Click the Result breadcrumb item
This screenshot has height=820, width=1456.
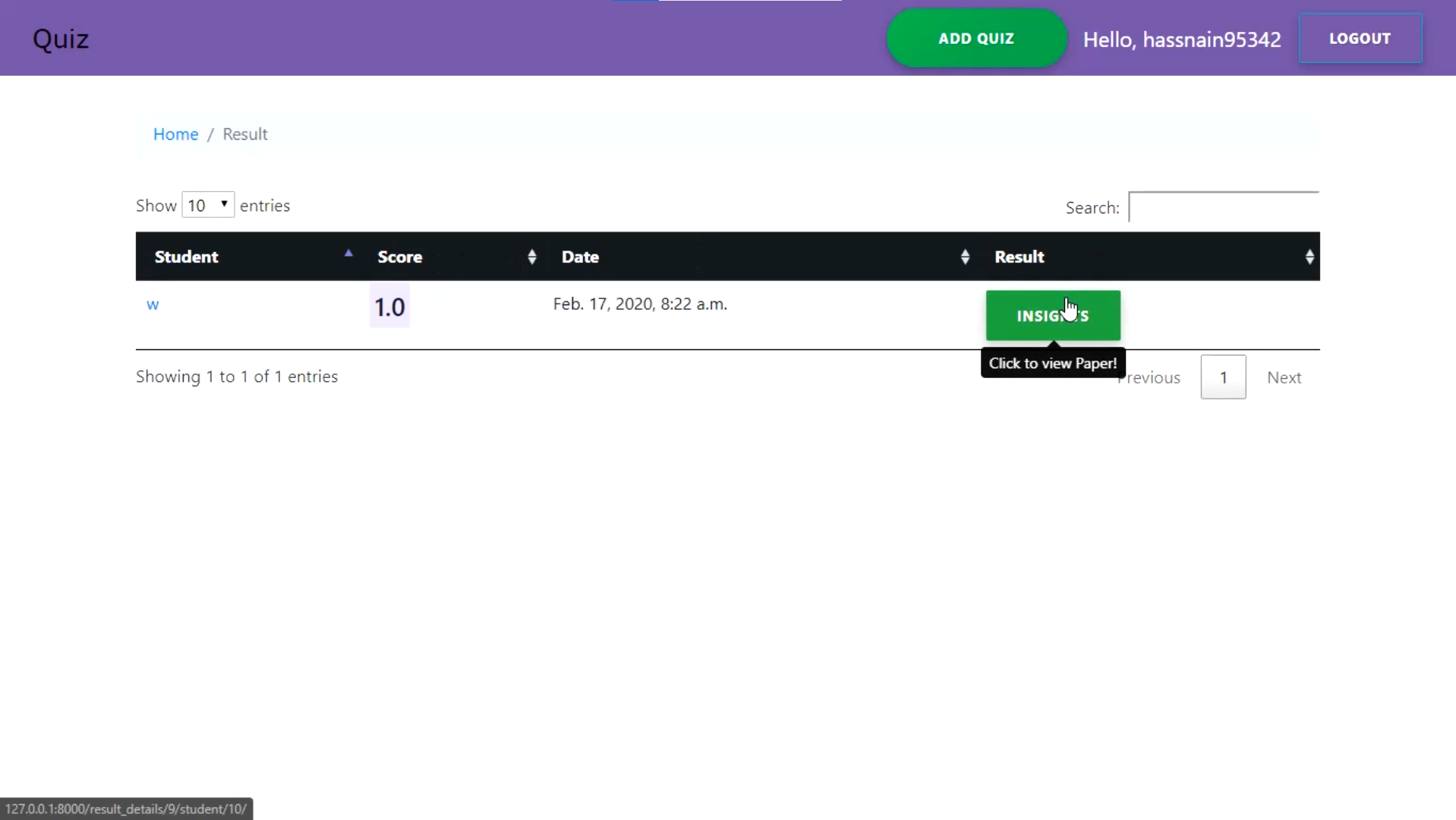[x=244, y=134]
